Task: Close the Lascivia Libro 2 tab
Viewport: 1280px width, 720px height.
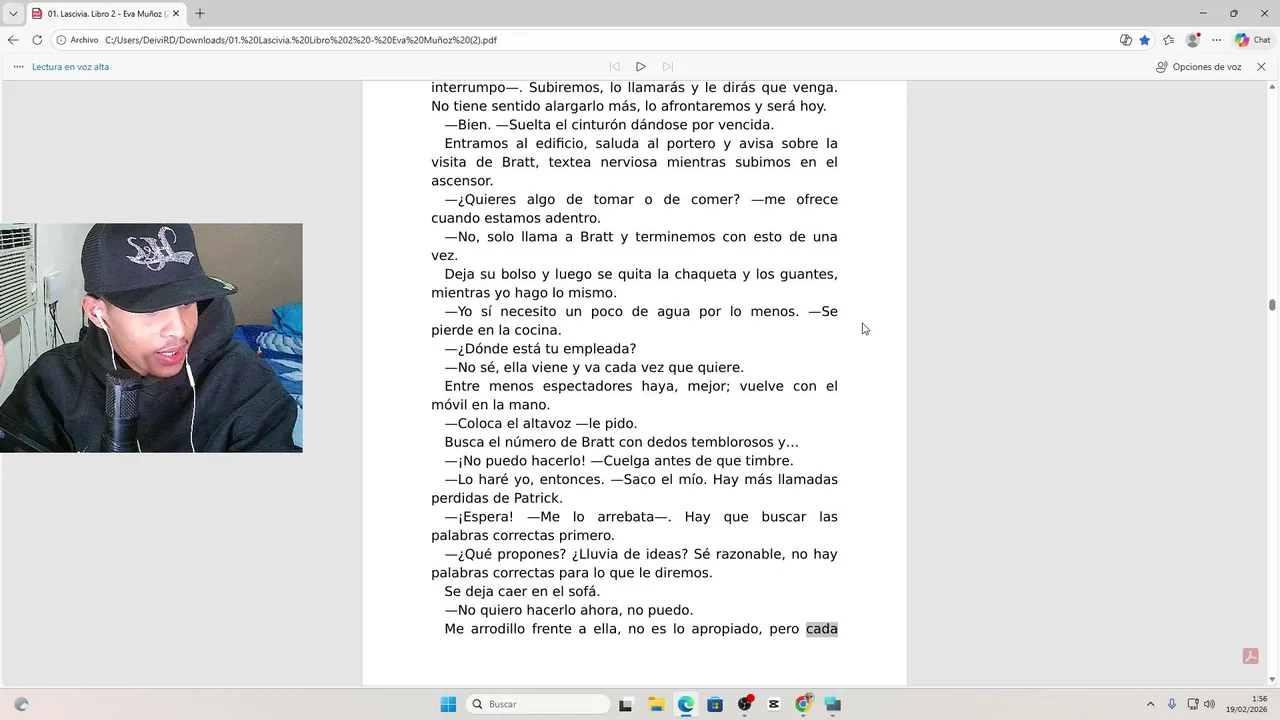Action: [176, 13]
